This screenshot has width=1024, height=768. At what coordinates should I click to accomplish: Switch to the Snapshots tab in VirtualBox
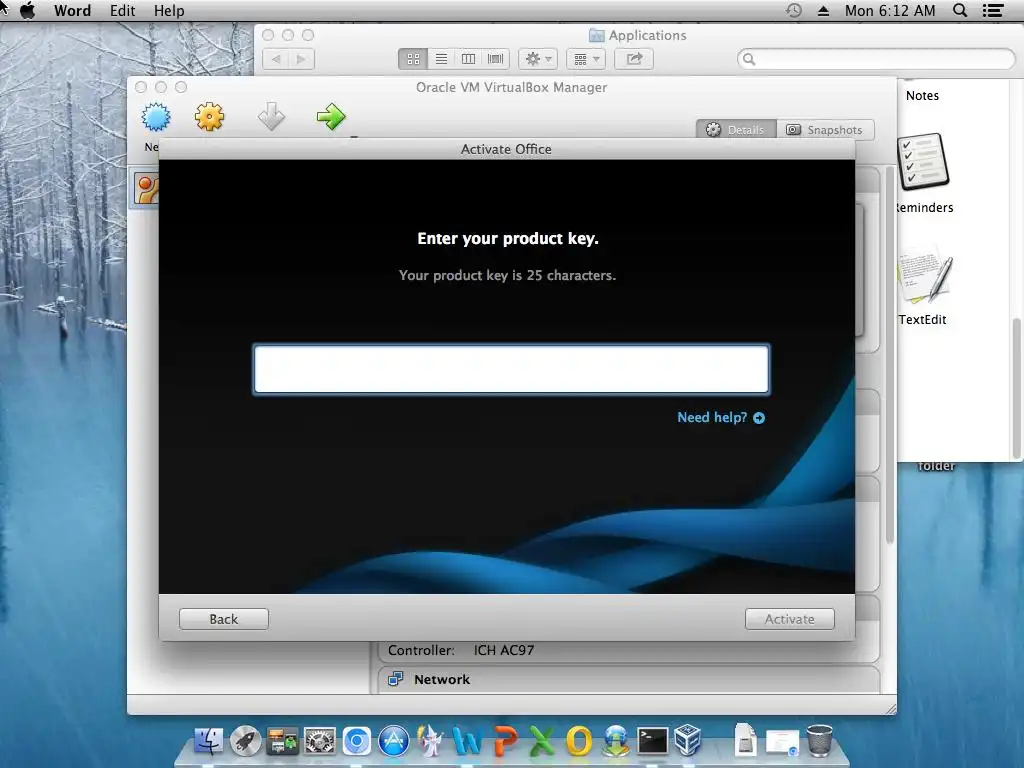(x=825, y=129)
